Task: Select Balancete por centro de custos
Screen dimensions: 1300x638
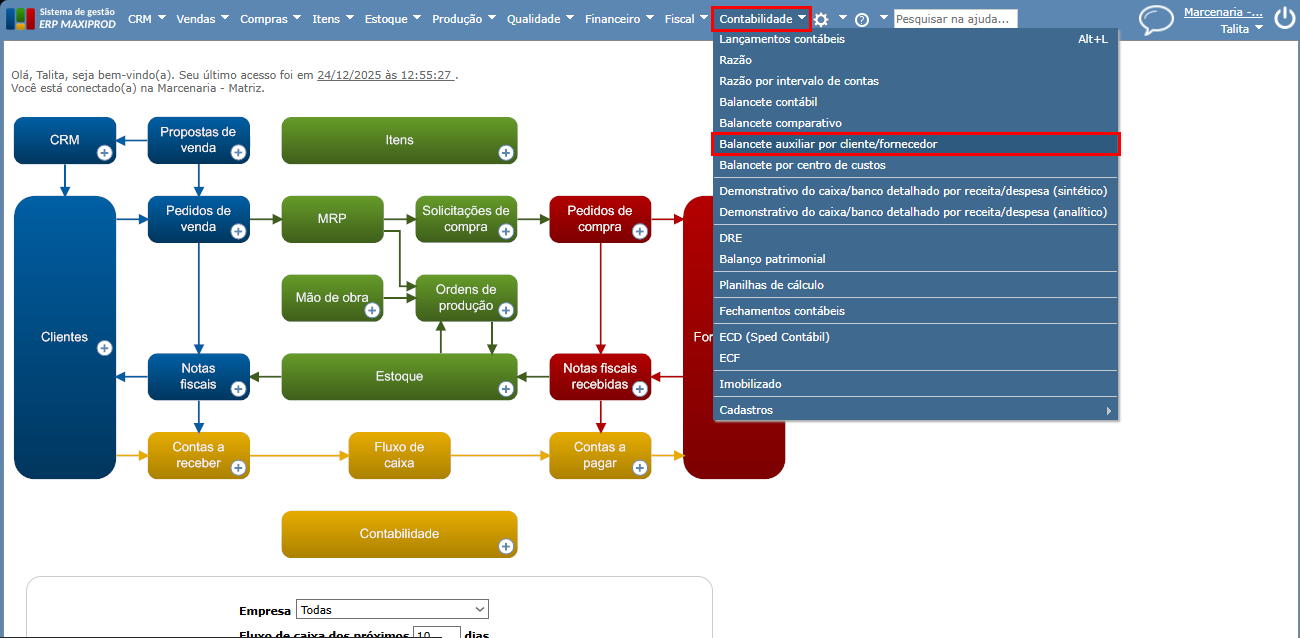Action: point(915,165)
